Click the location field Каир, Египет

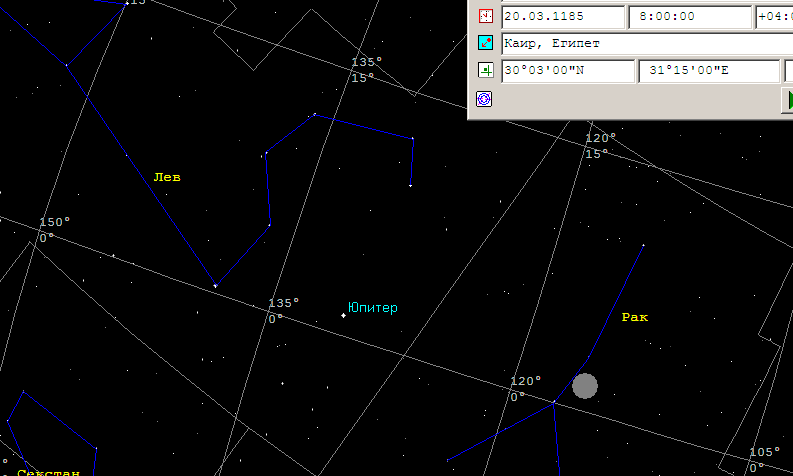click(x=647, y=44)
